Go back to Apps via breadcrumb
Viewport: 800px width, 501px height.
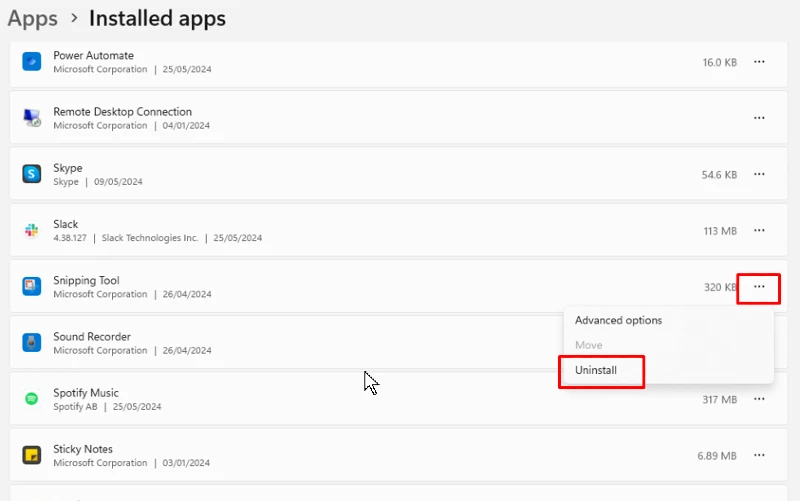(33, 19)
